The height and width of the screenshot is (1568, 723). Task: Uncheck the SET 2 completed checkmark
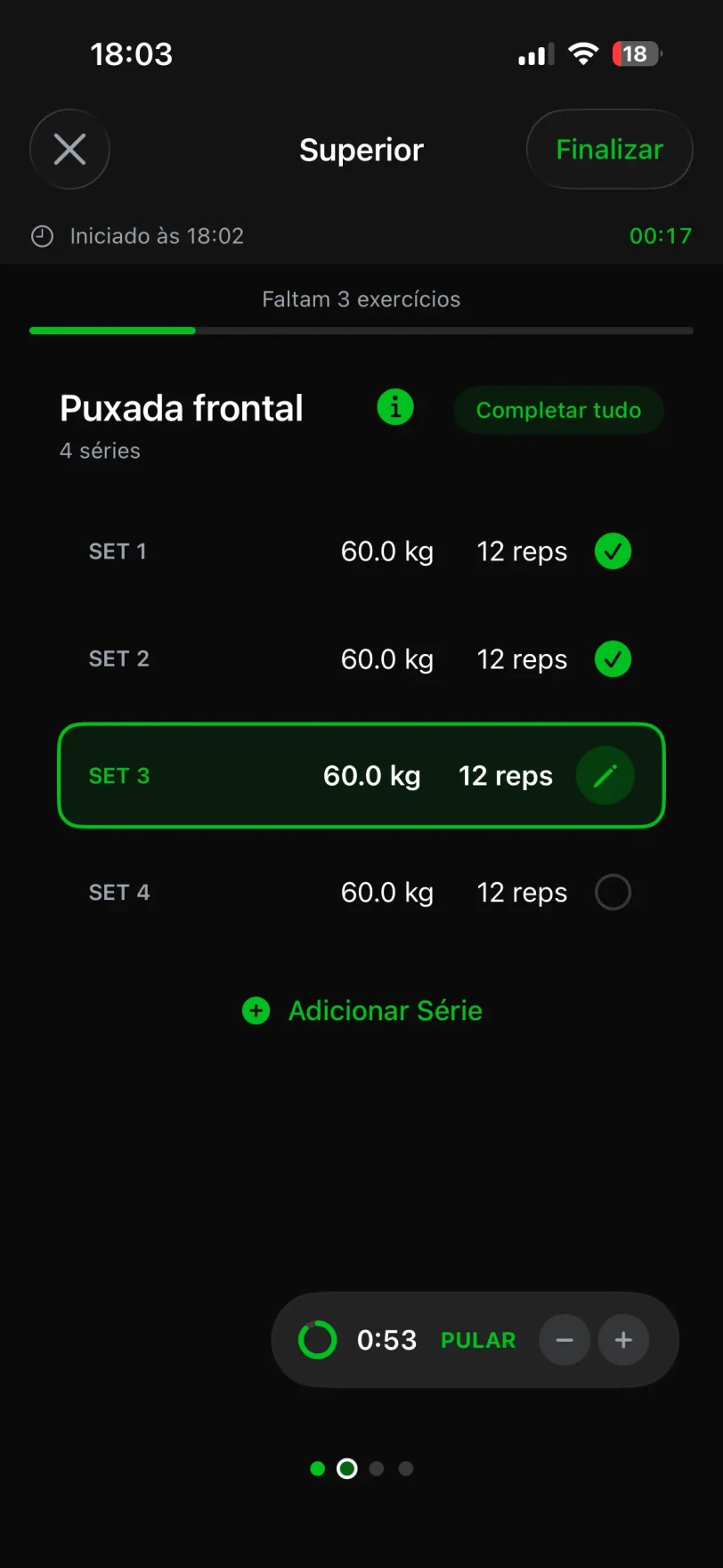coord(613,659)
